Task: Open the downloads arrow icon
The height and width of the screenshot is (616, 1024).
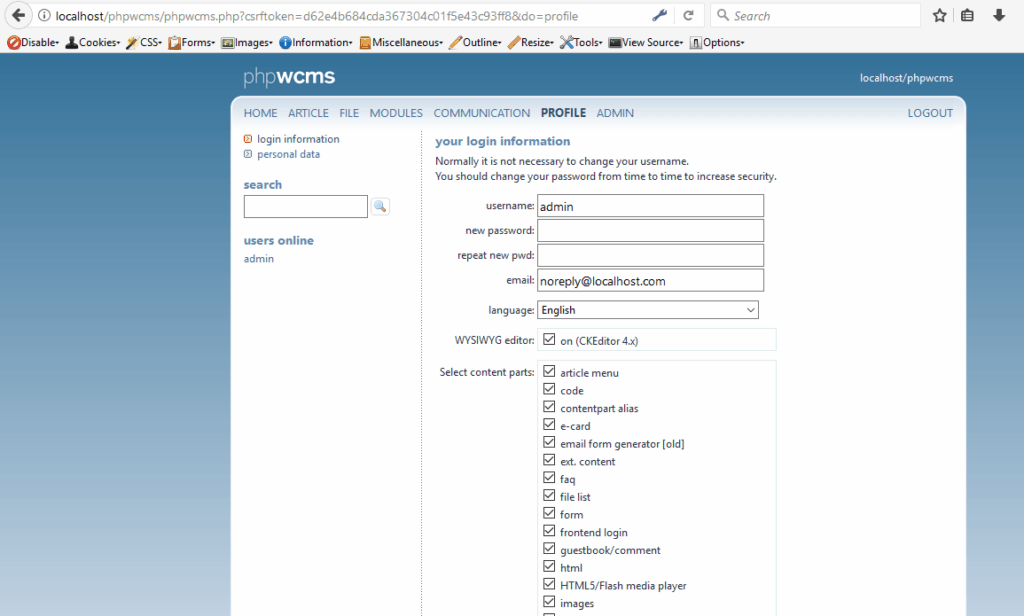Action: coord(999,16)
